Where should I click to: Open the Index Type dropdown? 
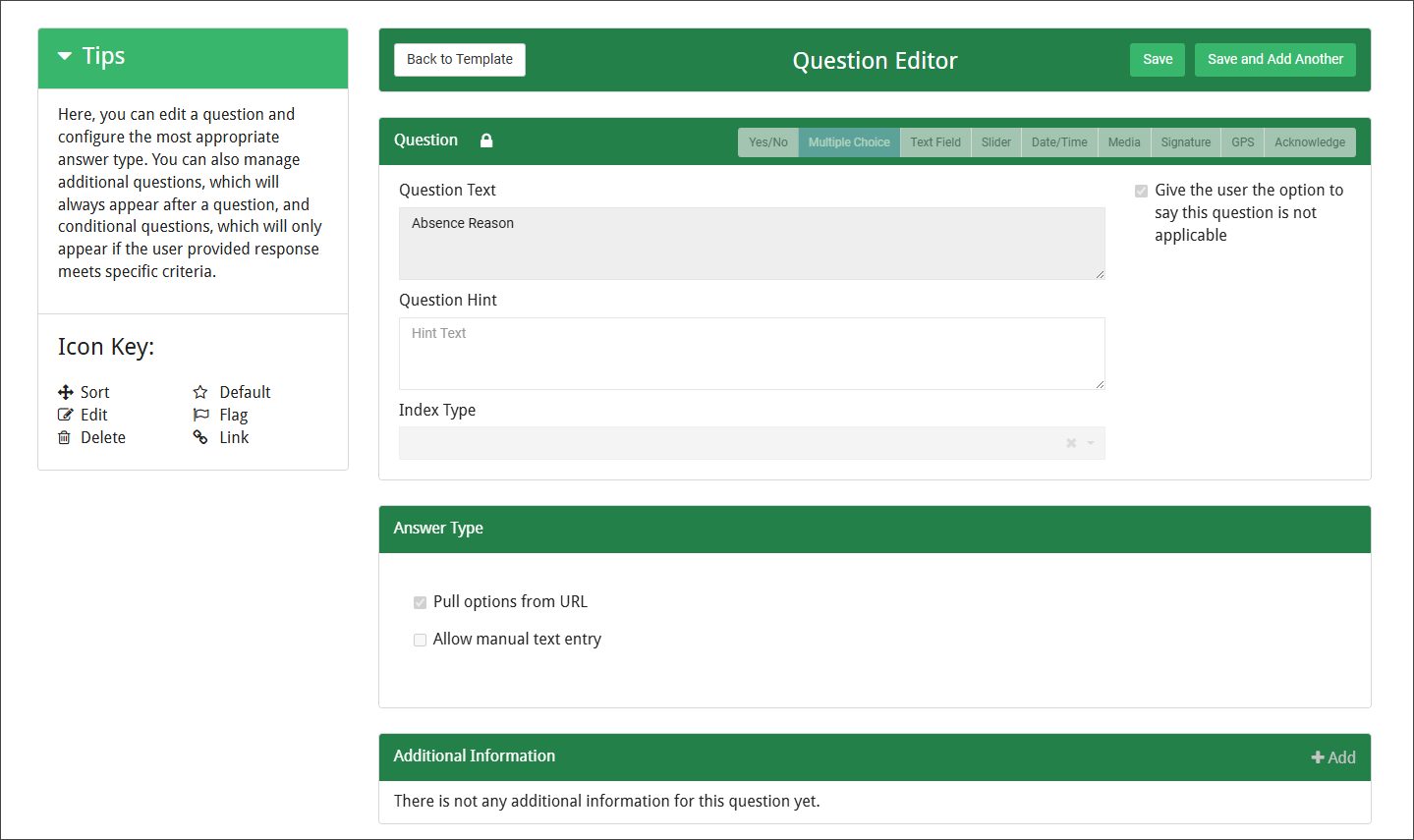coord(1091,443)
